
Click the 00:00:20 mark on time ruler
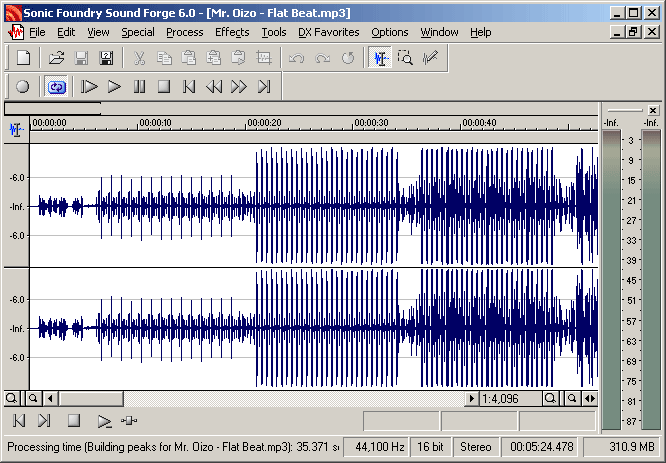click(x=264, y=123)
